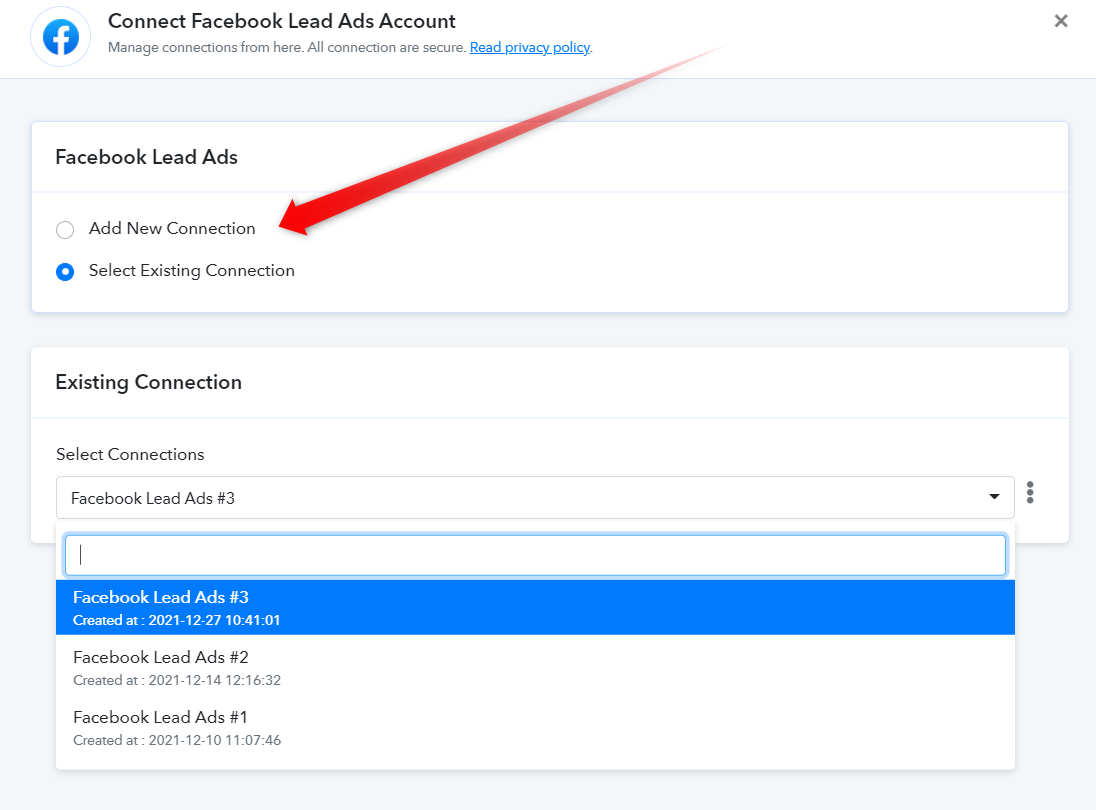This screenshot has height=810, width=1096.
Task: Pick the Facebook Lead Ads #2 option
Action: tap(535, 667)
